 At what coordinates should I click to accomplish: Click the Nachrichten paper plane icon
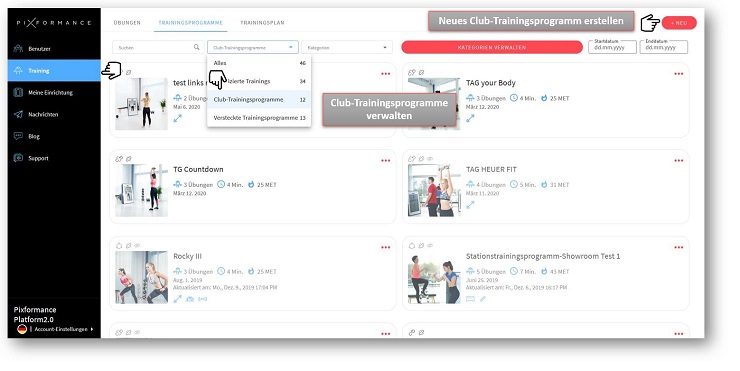pyautogui.click(x=18, y=114)
